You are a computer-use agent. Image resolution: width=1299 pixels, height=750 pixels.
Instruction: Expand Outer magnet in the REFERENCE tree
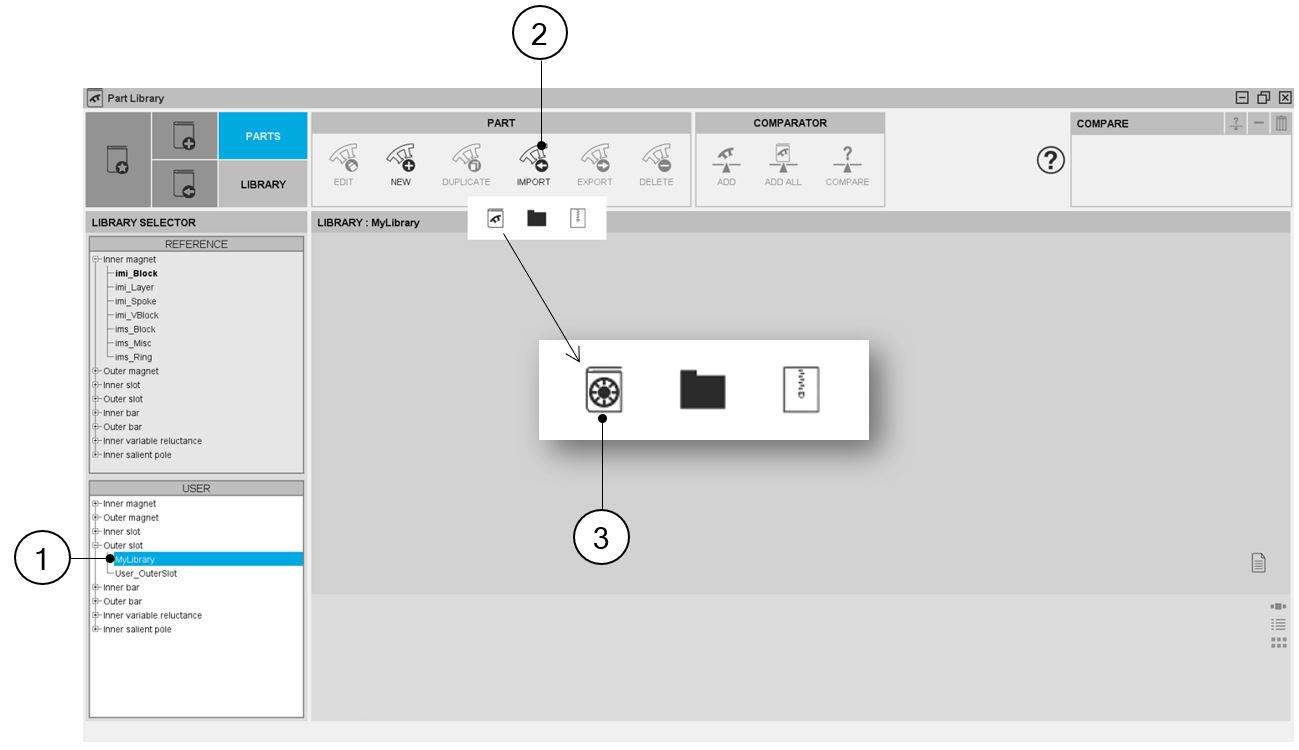(x=96, y=371)
